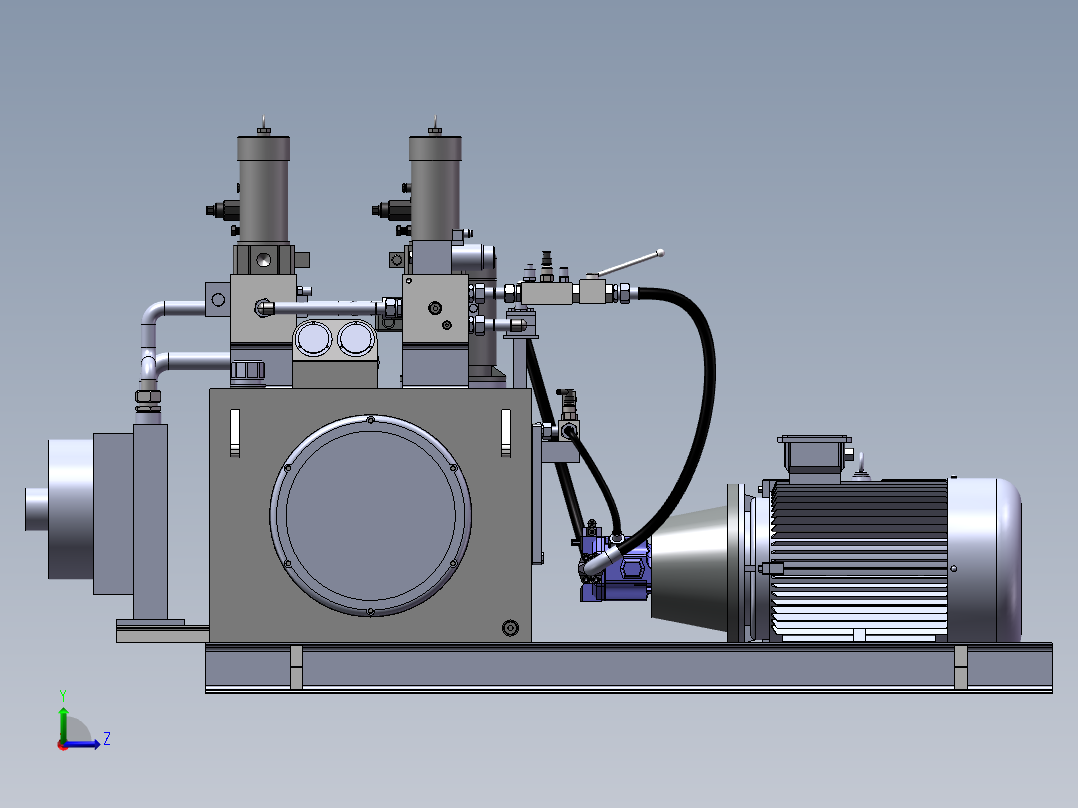
Task: Select the round flange at far left
Action: click(71, 509)
